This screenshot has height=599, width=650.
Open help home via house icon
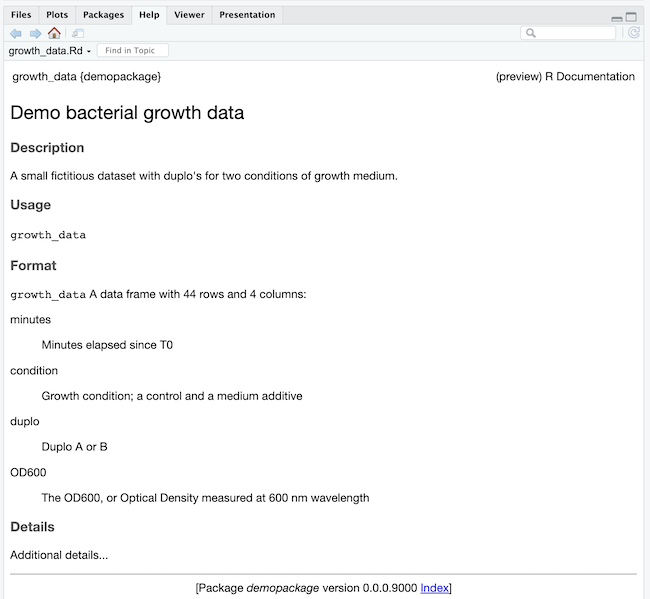click(54, 33)
